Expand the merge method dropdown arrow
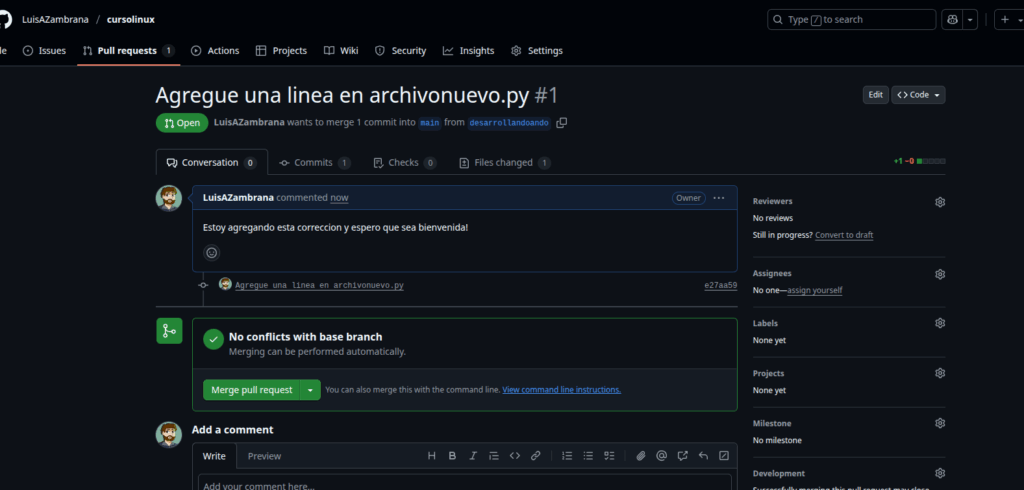 point(311,390)
